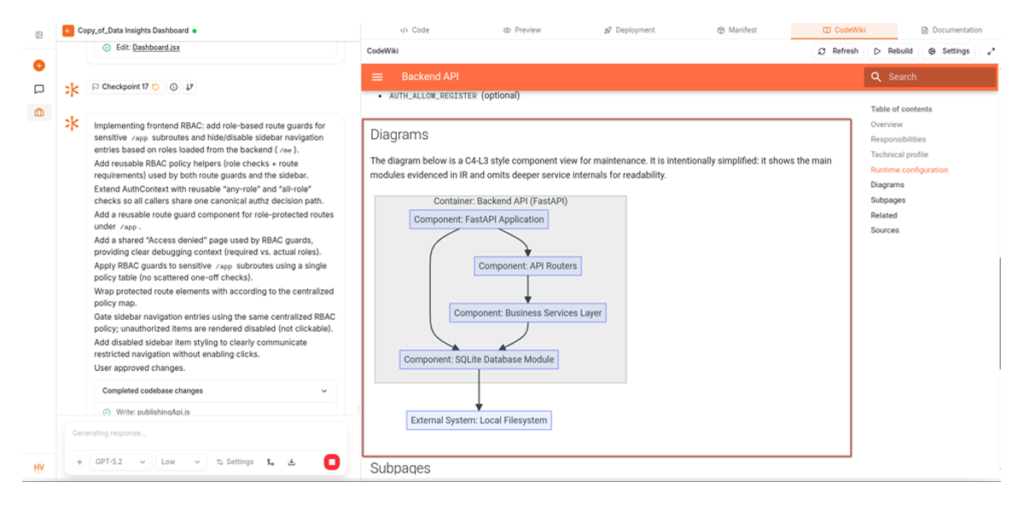The width and height of the screenshot is (1024, 505).
Task: Click the API Routers diagram node
Action: coord(528,266)
